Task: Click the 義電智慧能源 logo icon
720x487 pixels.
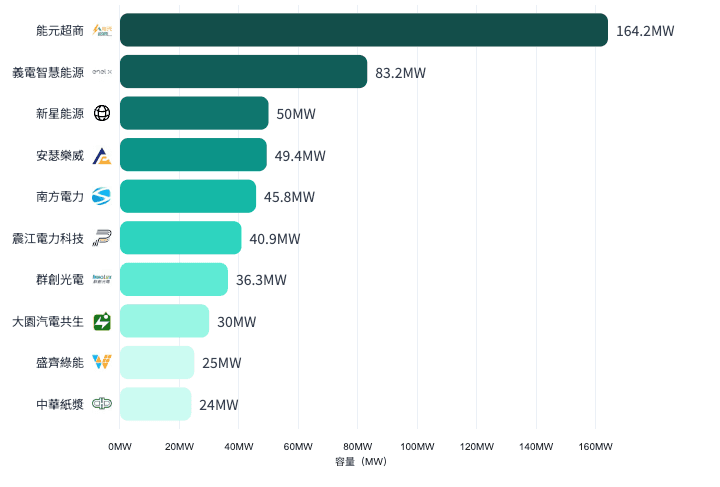Action: tap(102, 72)
